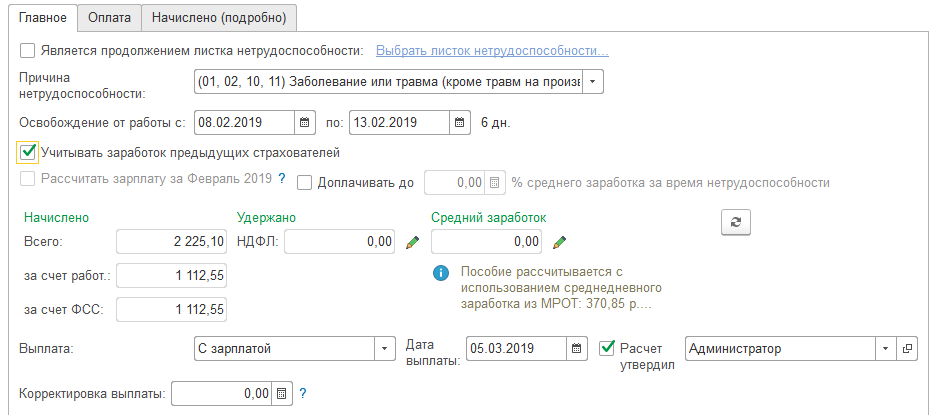Uncheck 'Учитывать заработок предыдущих страхователей'
Image resolution: width=932 pixels, height=415 pixels.
pos(28,153)
